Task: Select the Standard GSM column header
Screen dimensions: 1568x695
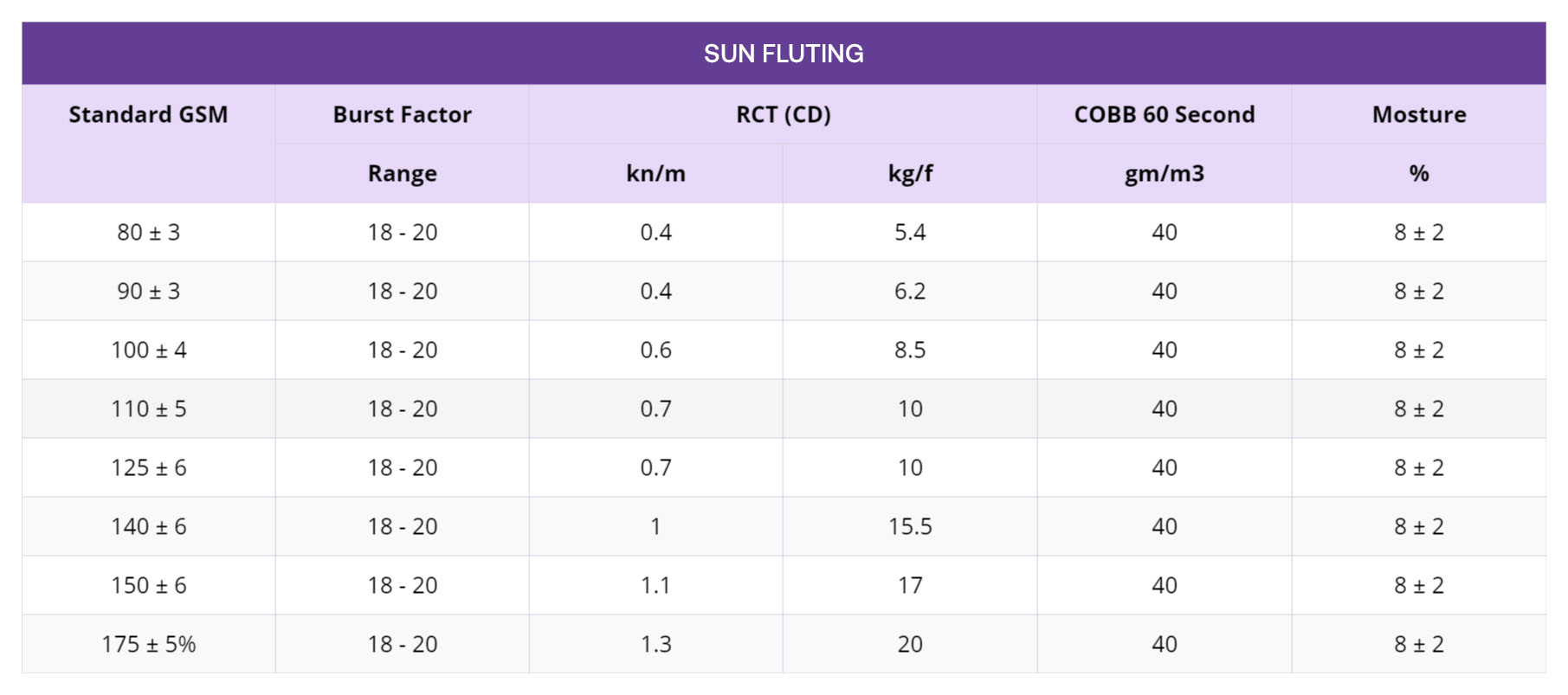Action: pos(148,115)
